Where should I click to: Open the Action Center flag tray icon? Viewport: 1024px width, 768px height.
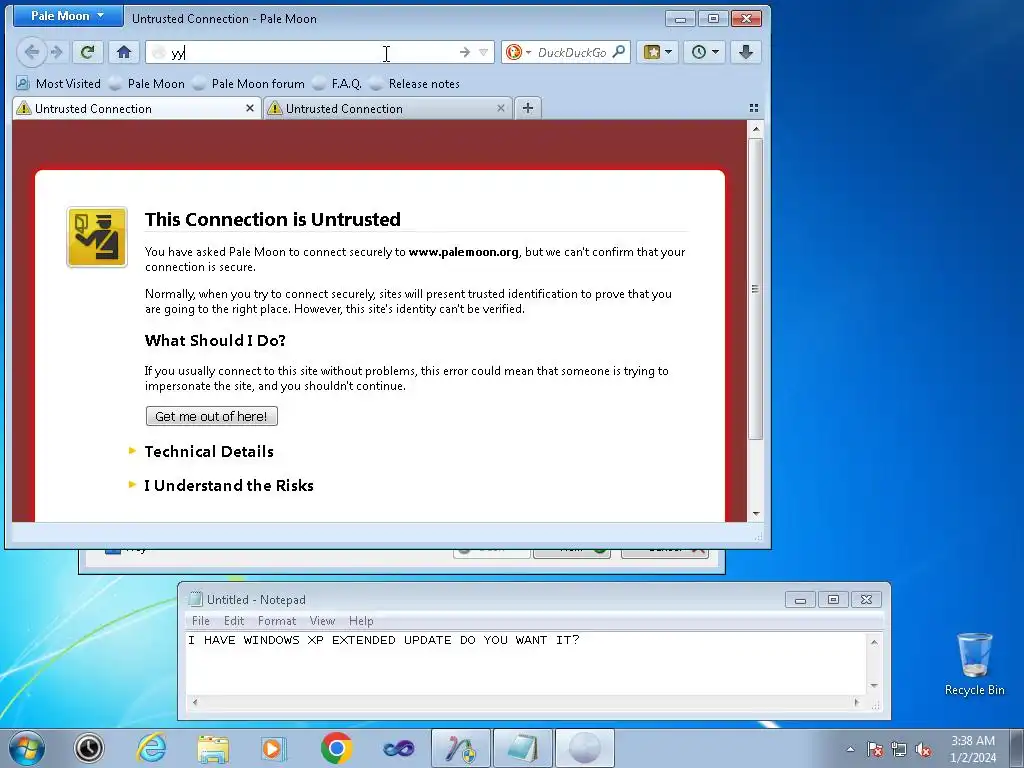pyautogui.click(x=875, y=749)
